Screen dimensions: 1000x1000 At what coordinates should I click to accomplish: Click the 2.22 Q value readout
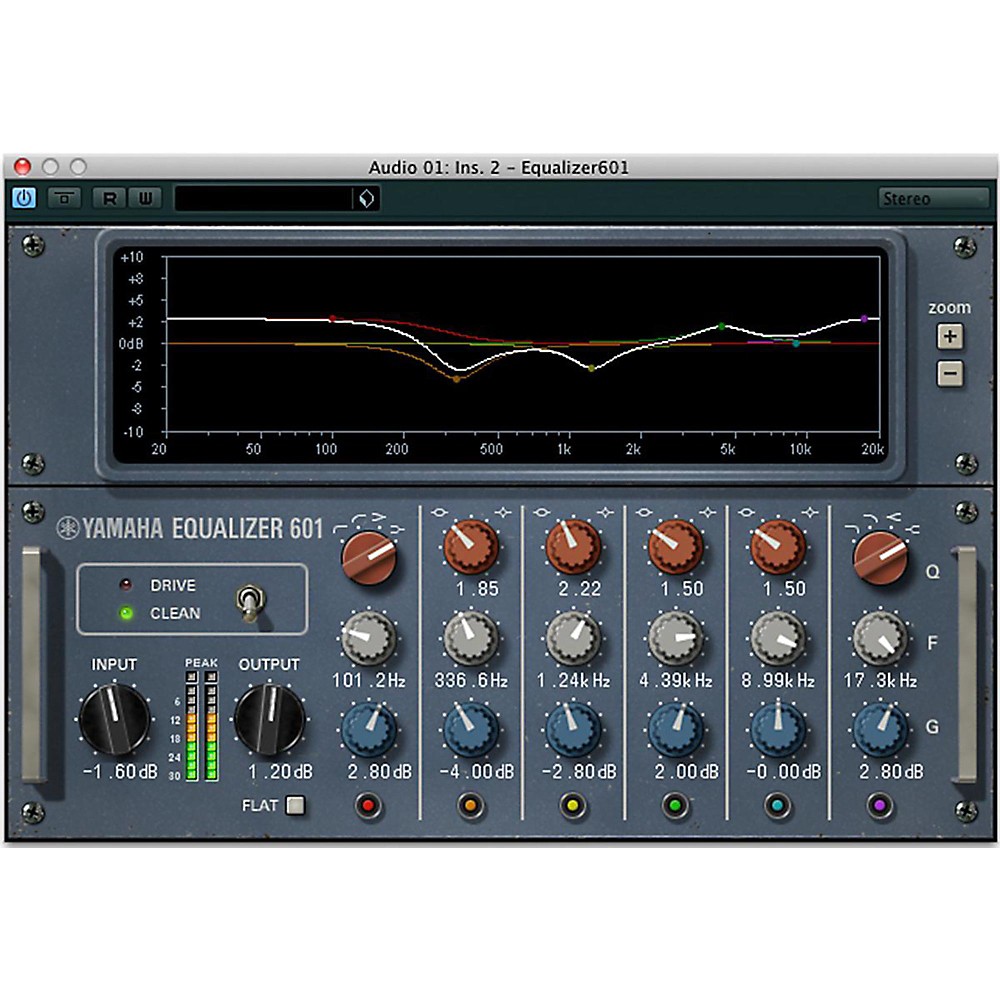(580, 589)
